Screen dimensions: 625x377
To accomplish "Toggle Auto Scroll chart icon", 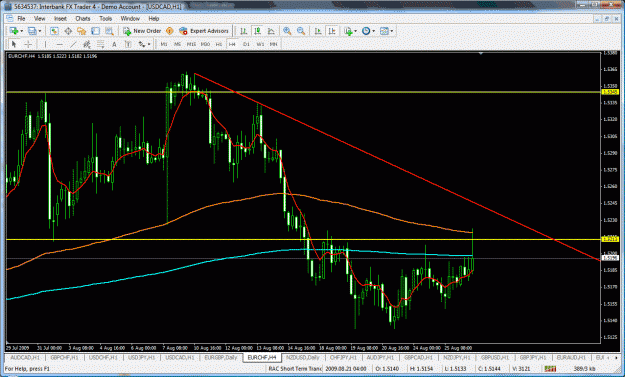I will pyautogui.click(x=318, y=31).
